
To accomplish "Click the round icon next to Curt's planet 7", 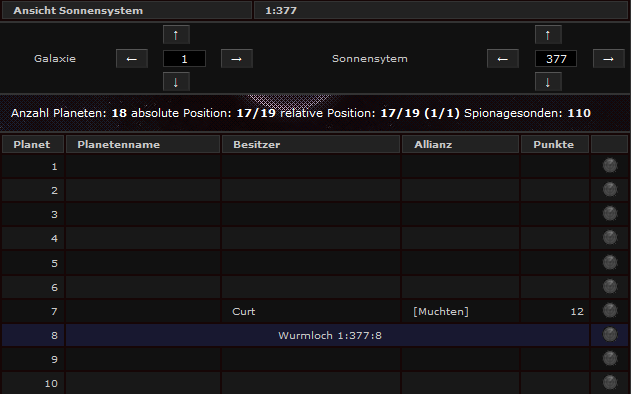I will (x=610, y=310).
